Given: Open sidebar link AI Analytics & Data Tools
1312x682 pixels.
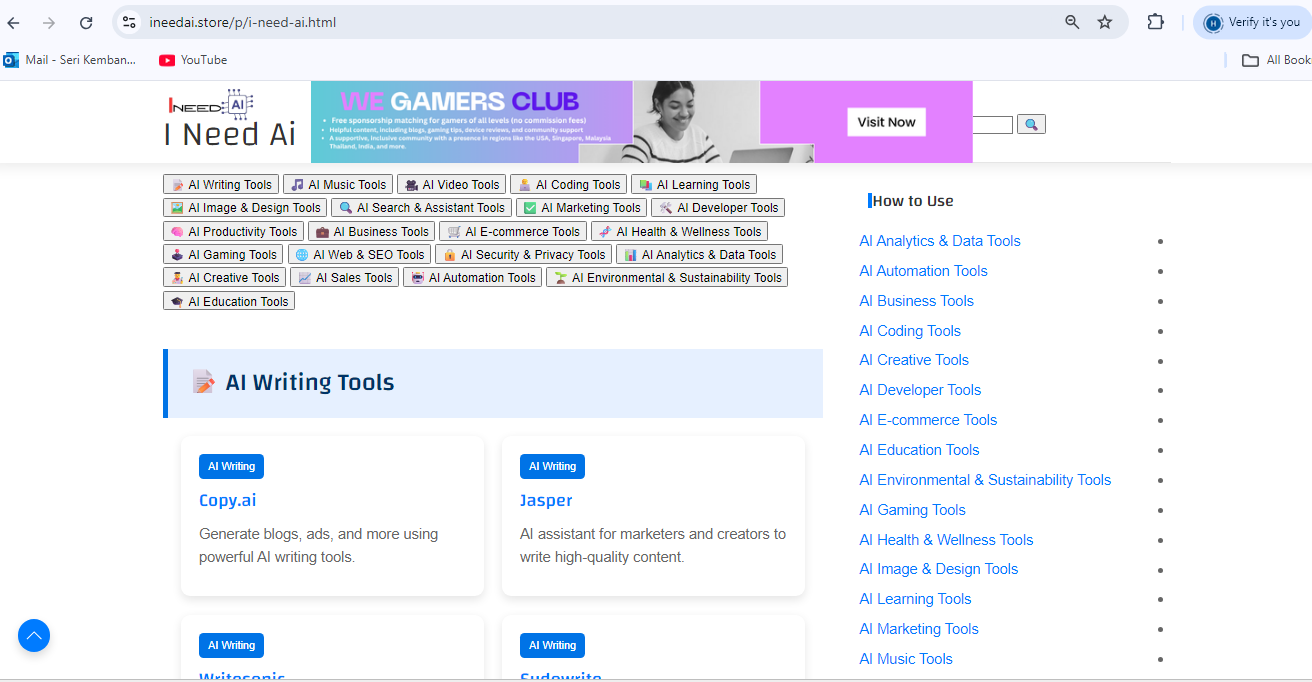Looking at the screenshot, I should click(940, 241).
